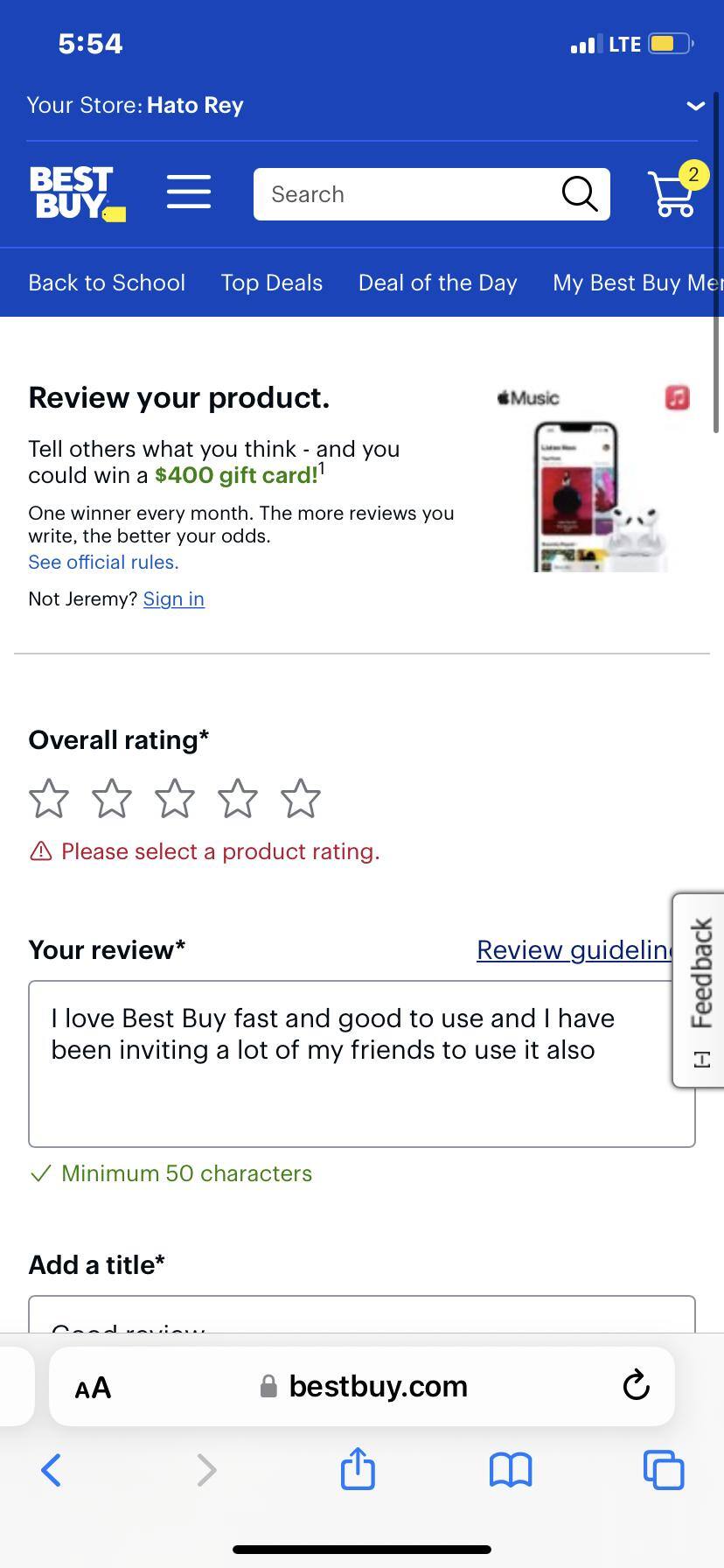The image size is (724, 1568).
Task: Open the official rules page
Action: click(x=102, y=562)
